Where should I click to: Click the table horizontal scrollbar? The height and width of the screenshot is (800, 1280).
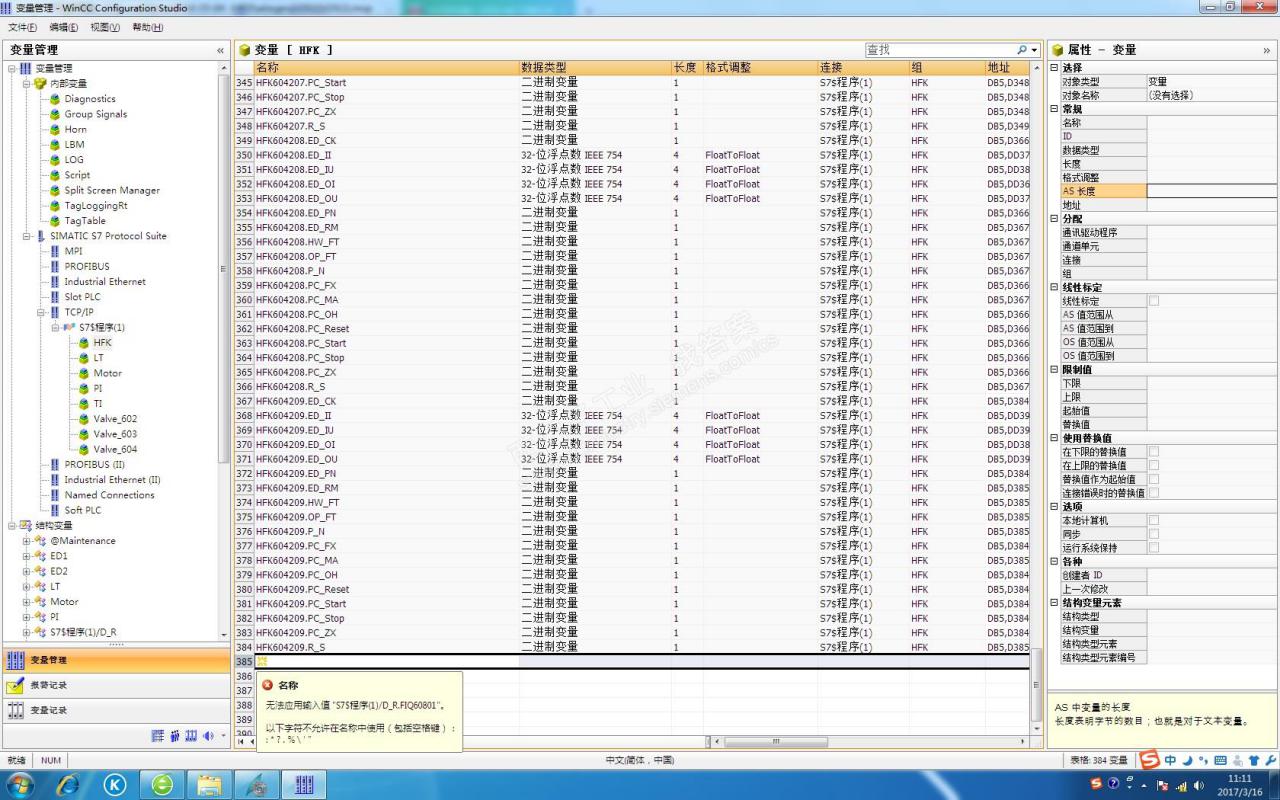pyautogui.click(x=776, y=742)
